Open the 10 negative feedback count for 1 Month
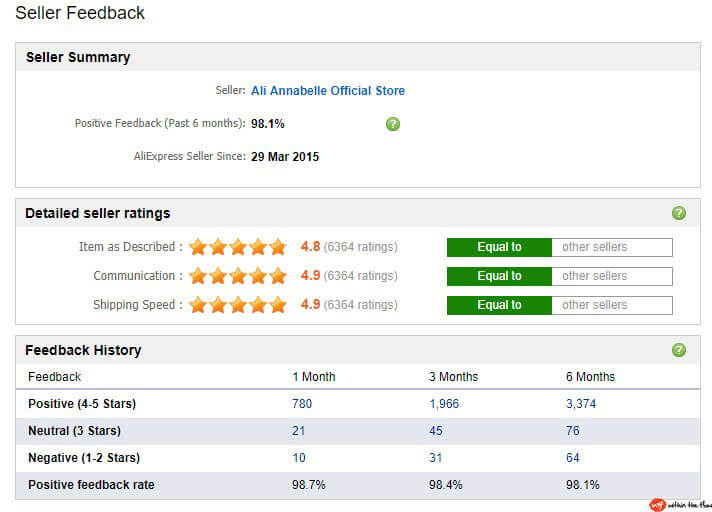The height and width of the screenshot is (512, 712). [x=299, y=458]
